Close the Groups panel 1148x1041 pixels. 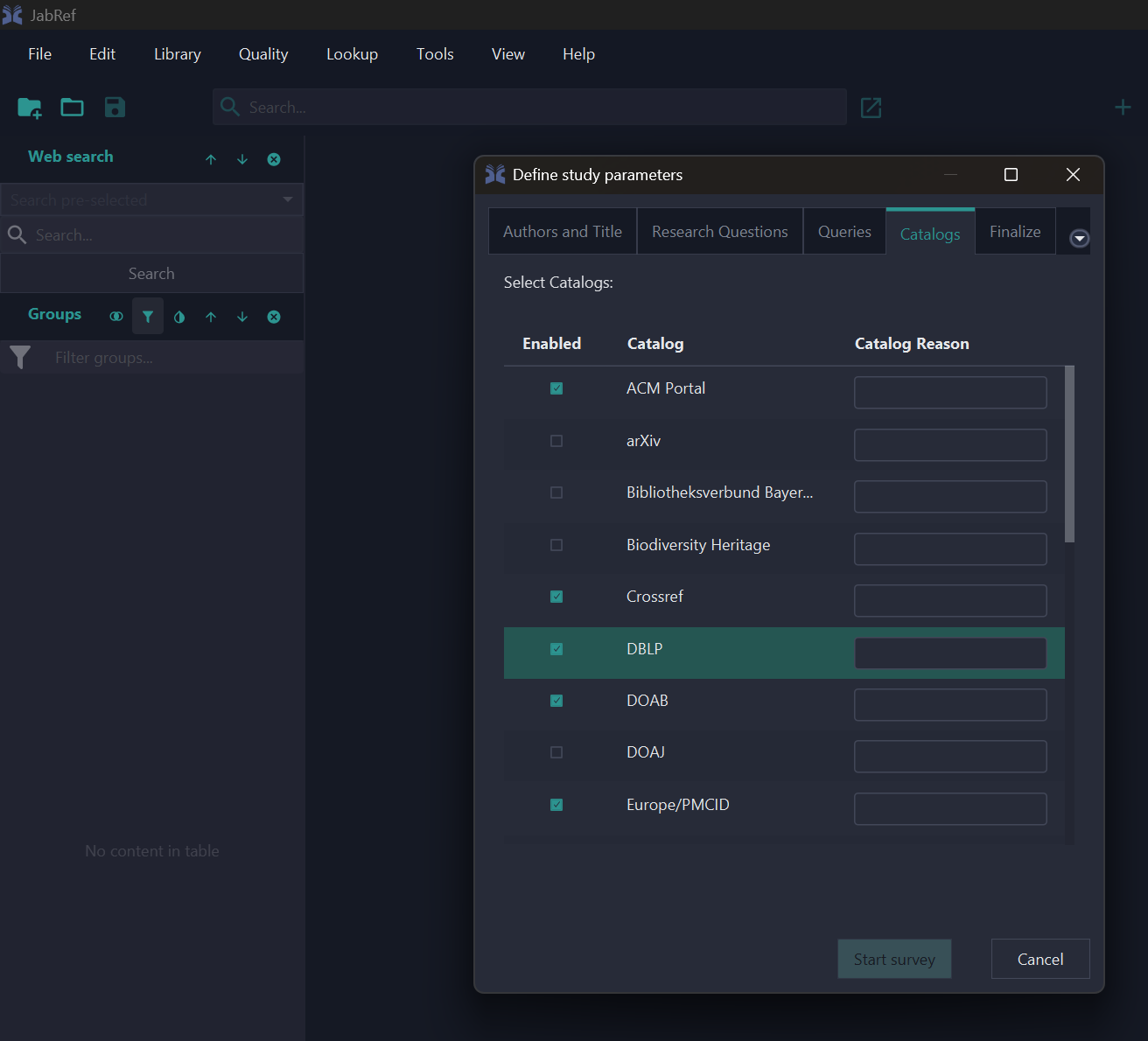pos(274,317)
